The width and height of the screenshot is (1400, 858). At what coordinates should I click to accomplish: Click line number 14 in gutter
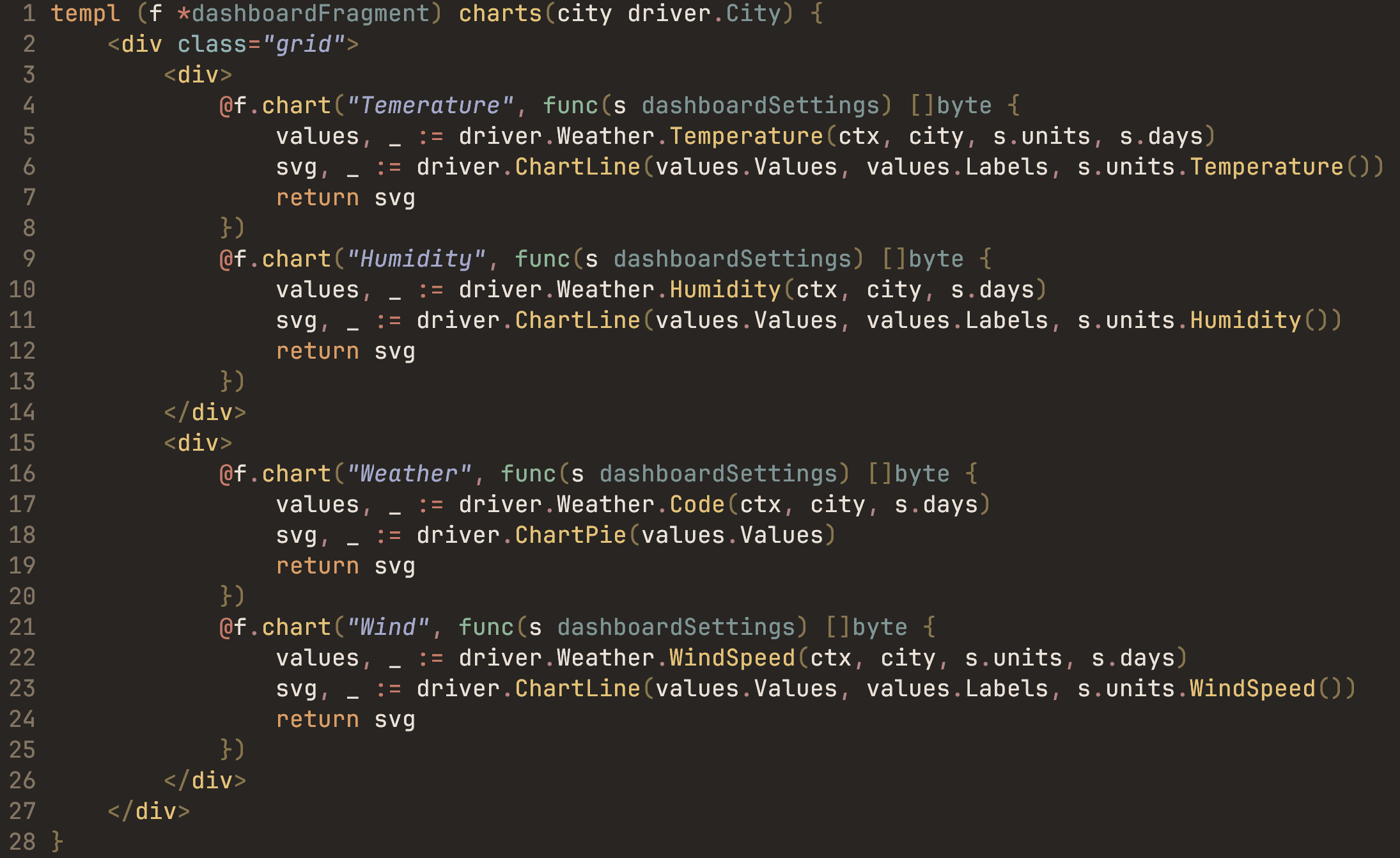coord(22,412)
